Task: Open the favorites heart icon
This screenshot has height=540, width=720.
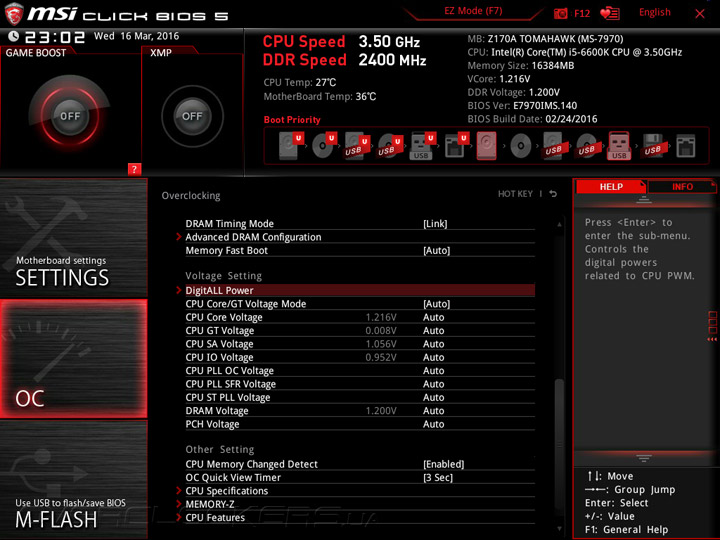Action: [x=610, y=13]
